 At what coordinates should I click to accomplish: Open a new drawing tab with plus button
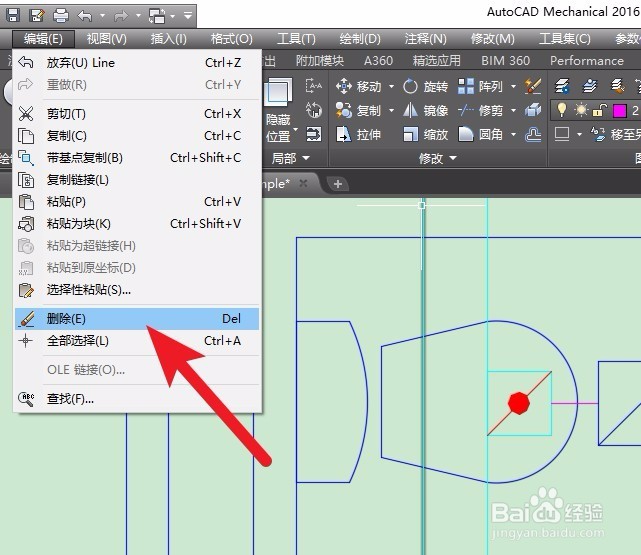338,184
